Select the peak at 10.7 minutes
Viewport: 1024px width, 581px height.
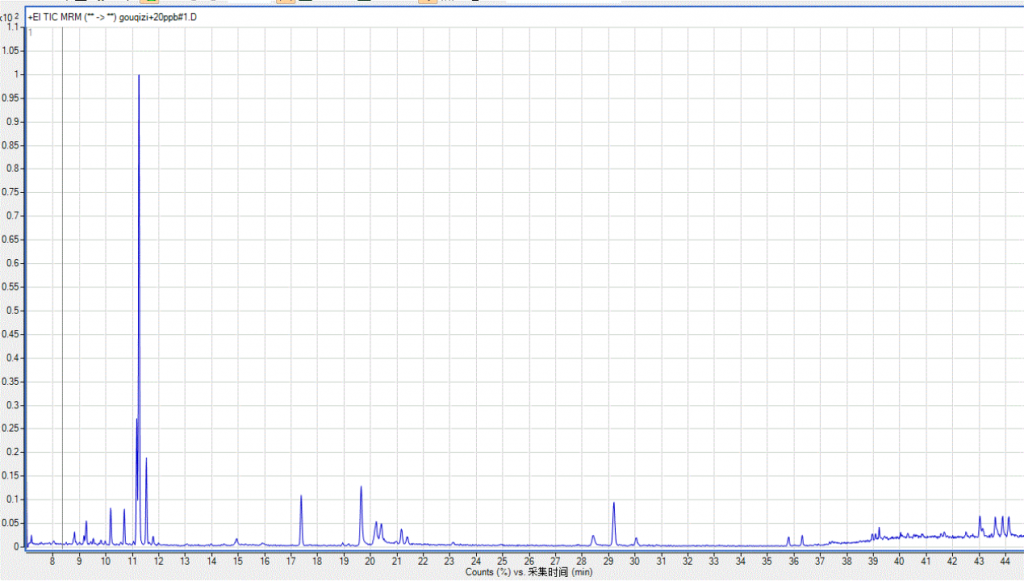tap(124, 512)
